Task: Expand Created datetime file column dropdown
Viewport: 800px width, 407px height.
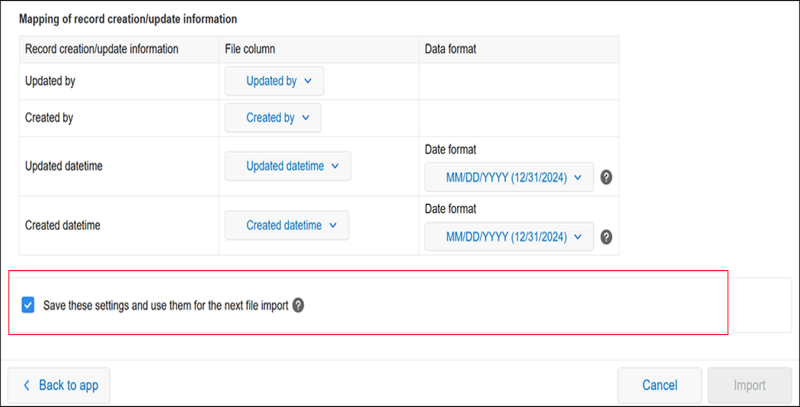Action: click(x=286, y=226)
